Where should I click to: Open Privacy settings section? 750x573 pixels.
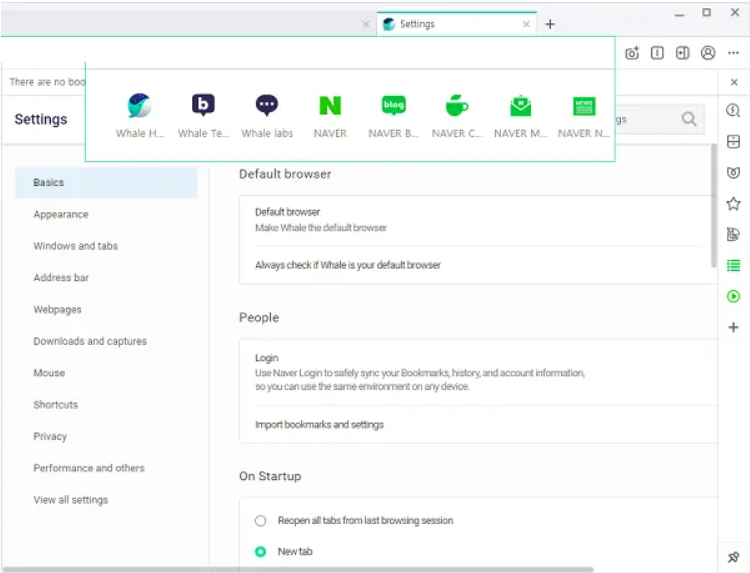coord(50,436)
